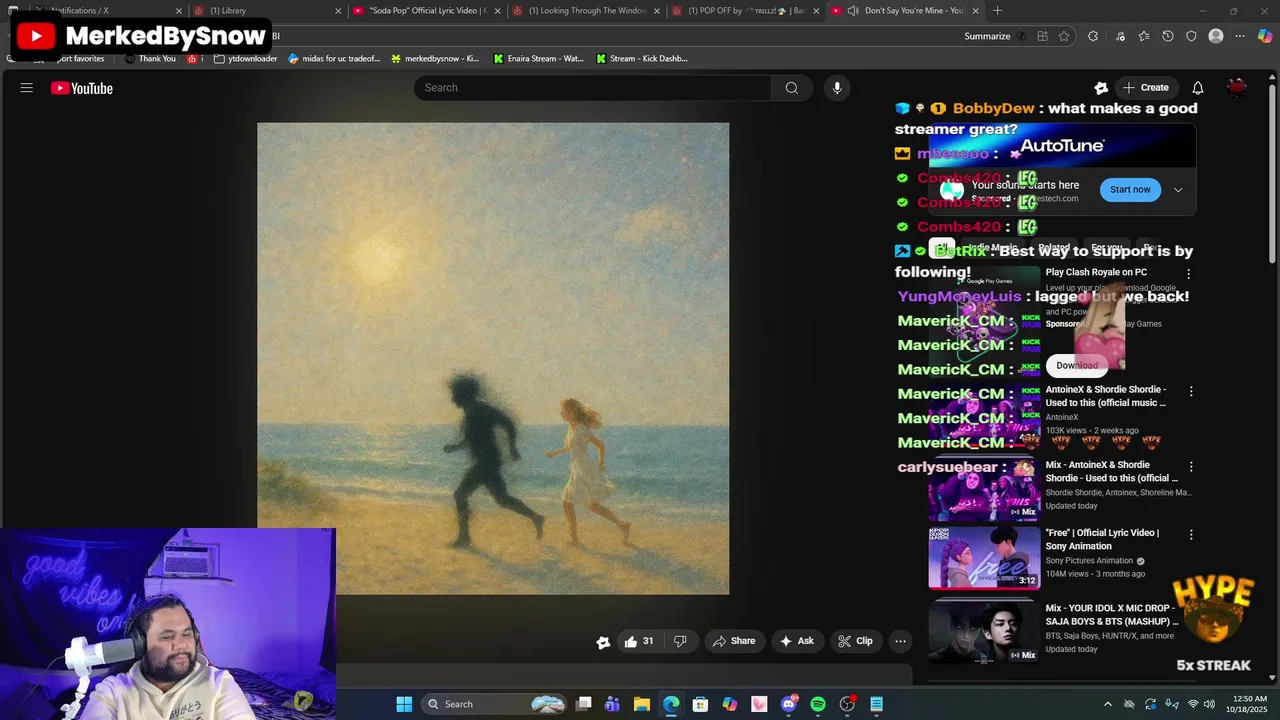Switch to Microsoft Edge on the taskbar
The width and height of the screenshot is (1280, 720).
[x=671, y=704]
